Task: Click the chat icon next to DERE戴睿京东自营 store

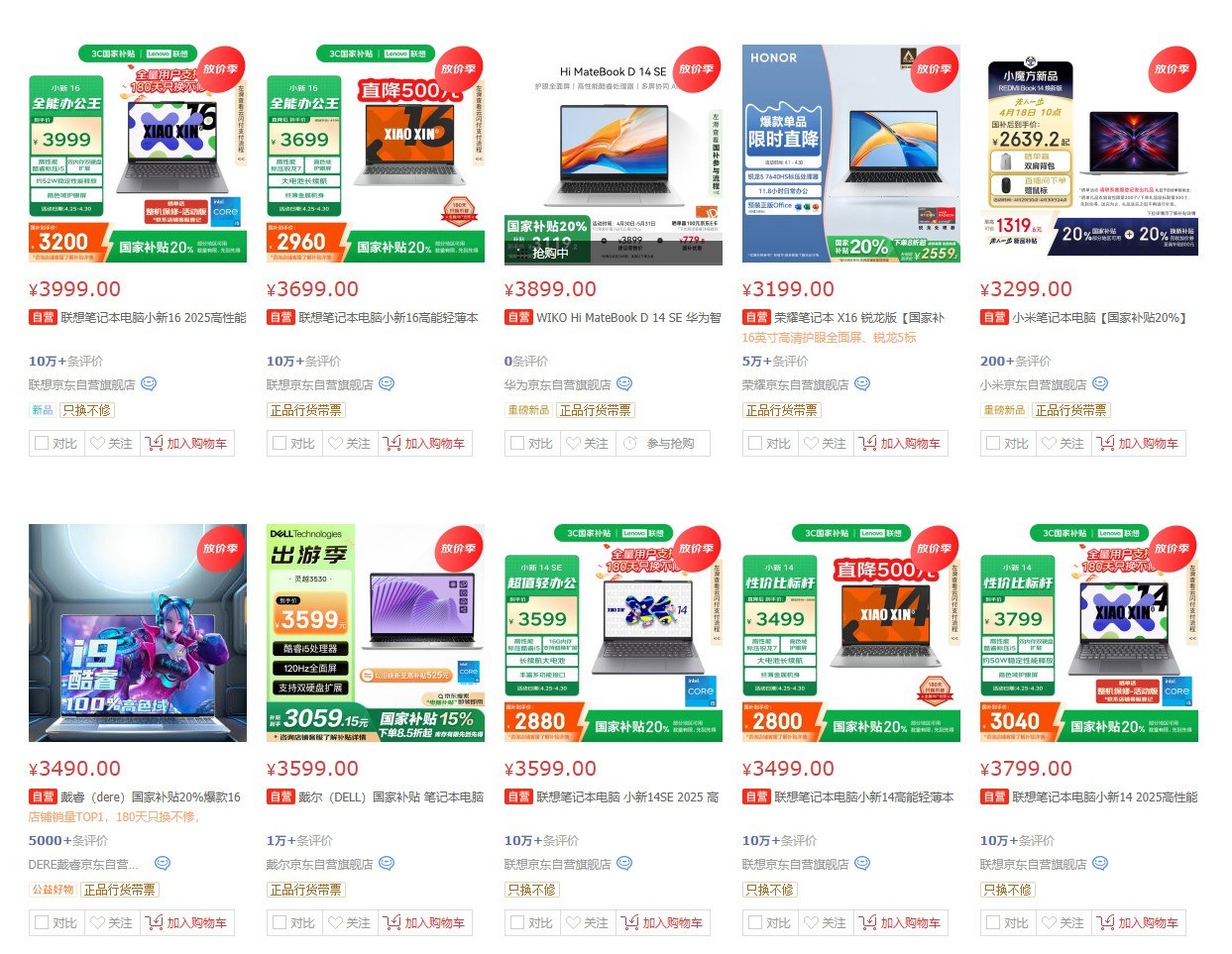Action: pos(163,864)
